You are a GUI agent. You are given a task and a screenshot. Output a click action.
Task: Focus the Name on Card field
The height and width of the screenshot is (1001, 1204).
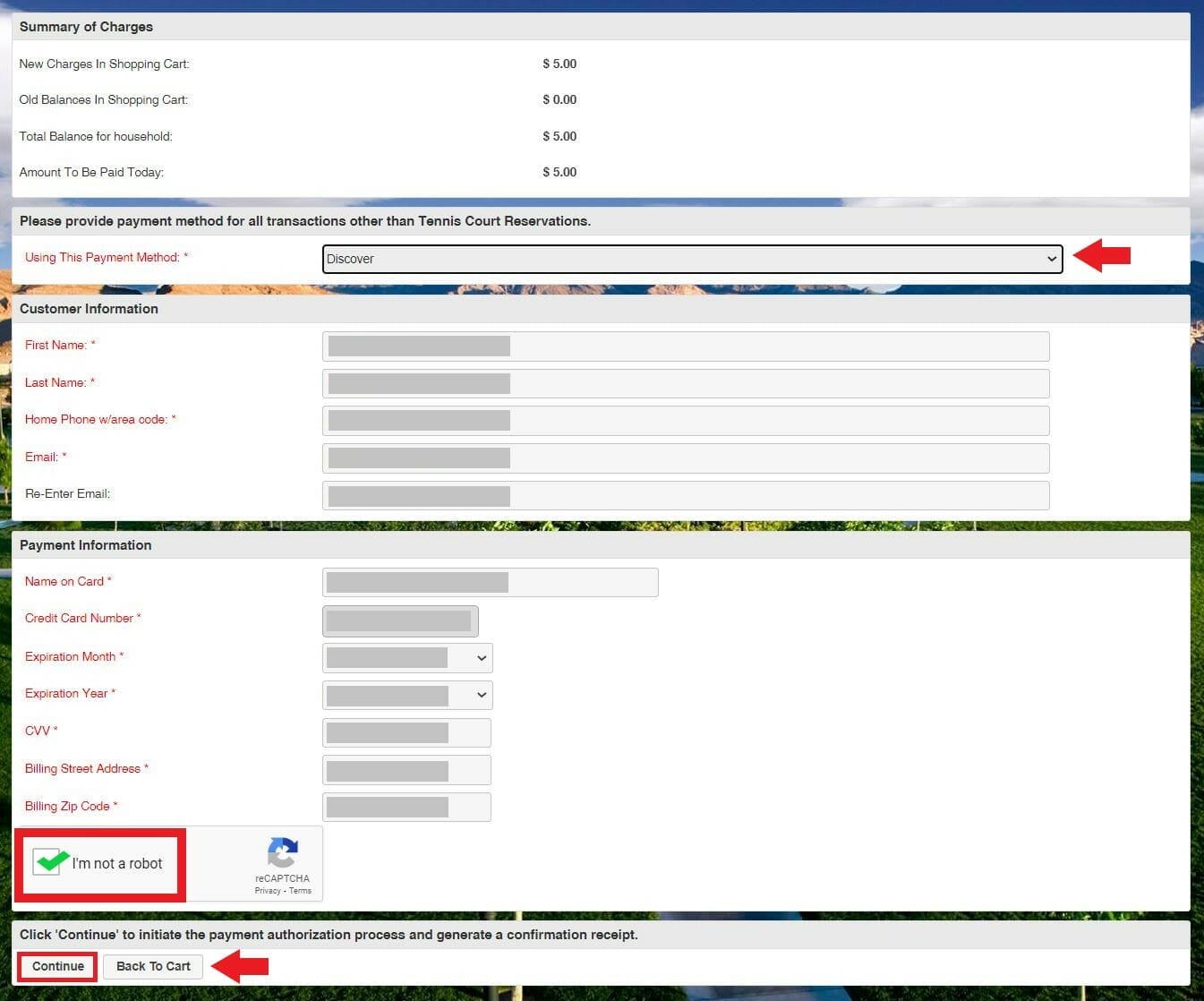coord(490,583)
